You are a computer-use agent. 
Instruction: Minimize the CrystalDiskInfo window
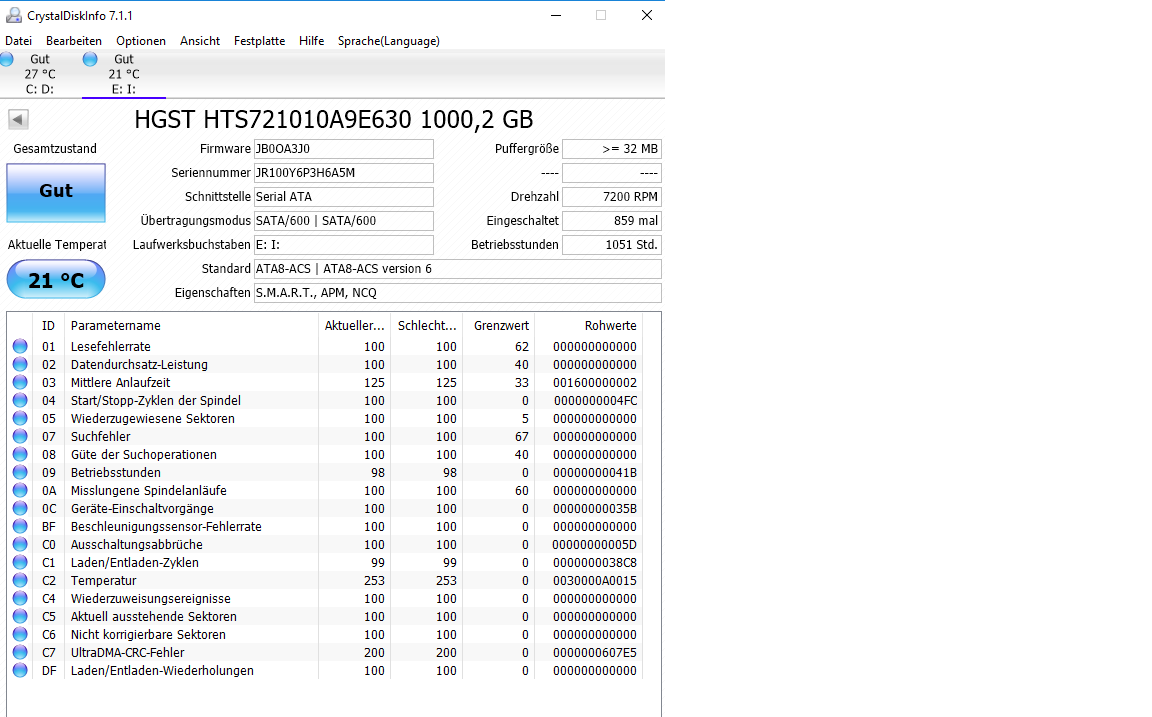click(556, 15)
